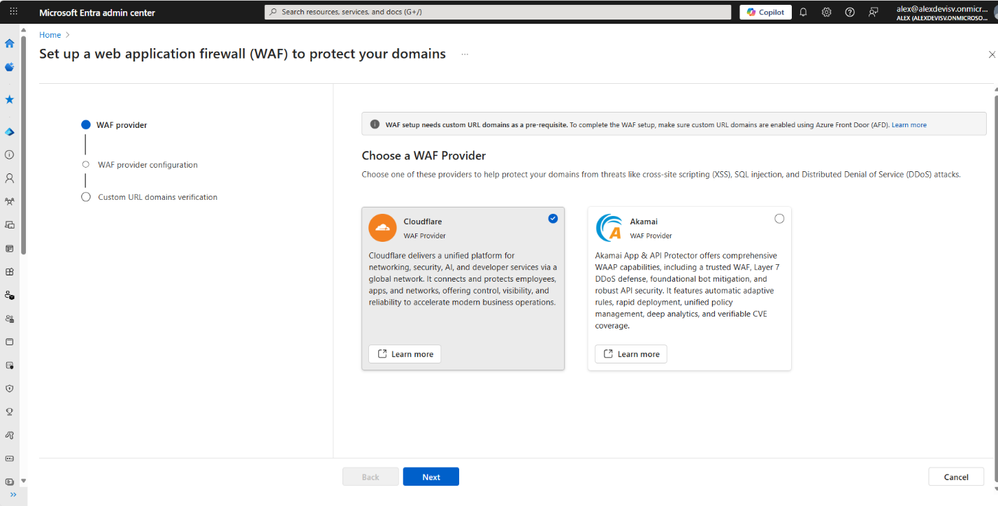Image resolution: width=998 pixels, height=506 pixels.
Task: Click the Cloudflare logo
Action: 383,228
